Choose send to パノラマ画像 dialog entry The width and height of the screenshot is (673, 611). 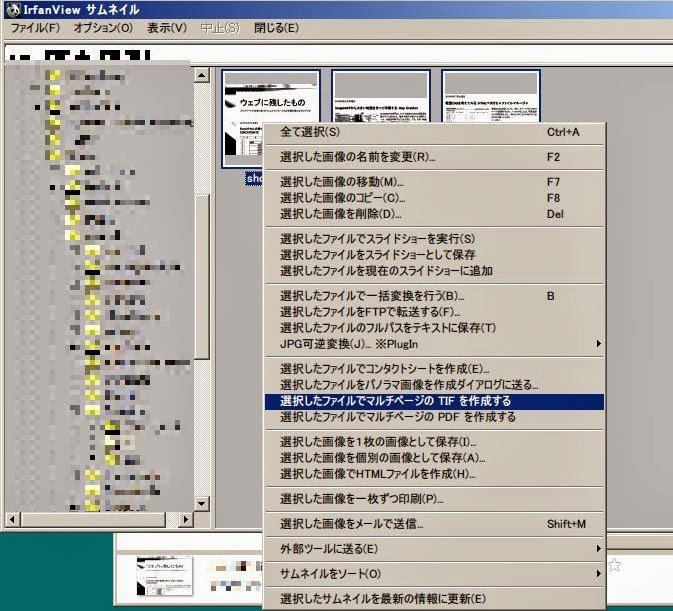click(x=434, y=385)
